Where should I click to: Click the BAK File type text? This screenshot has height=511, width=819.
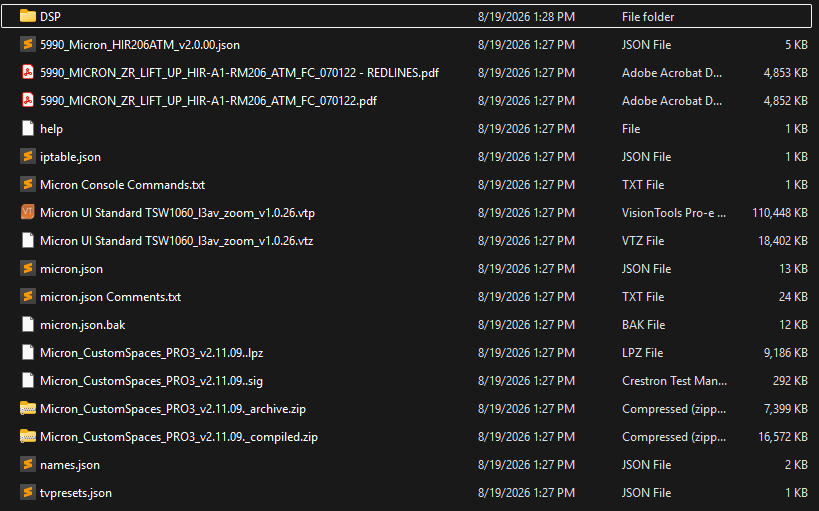click(x=644, y=325)
